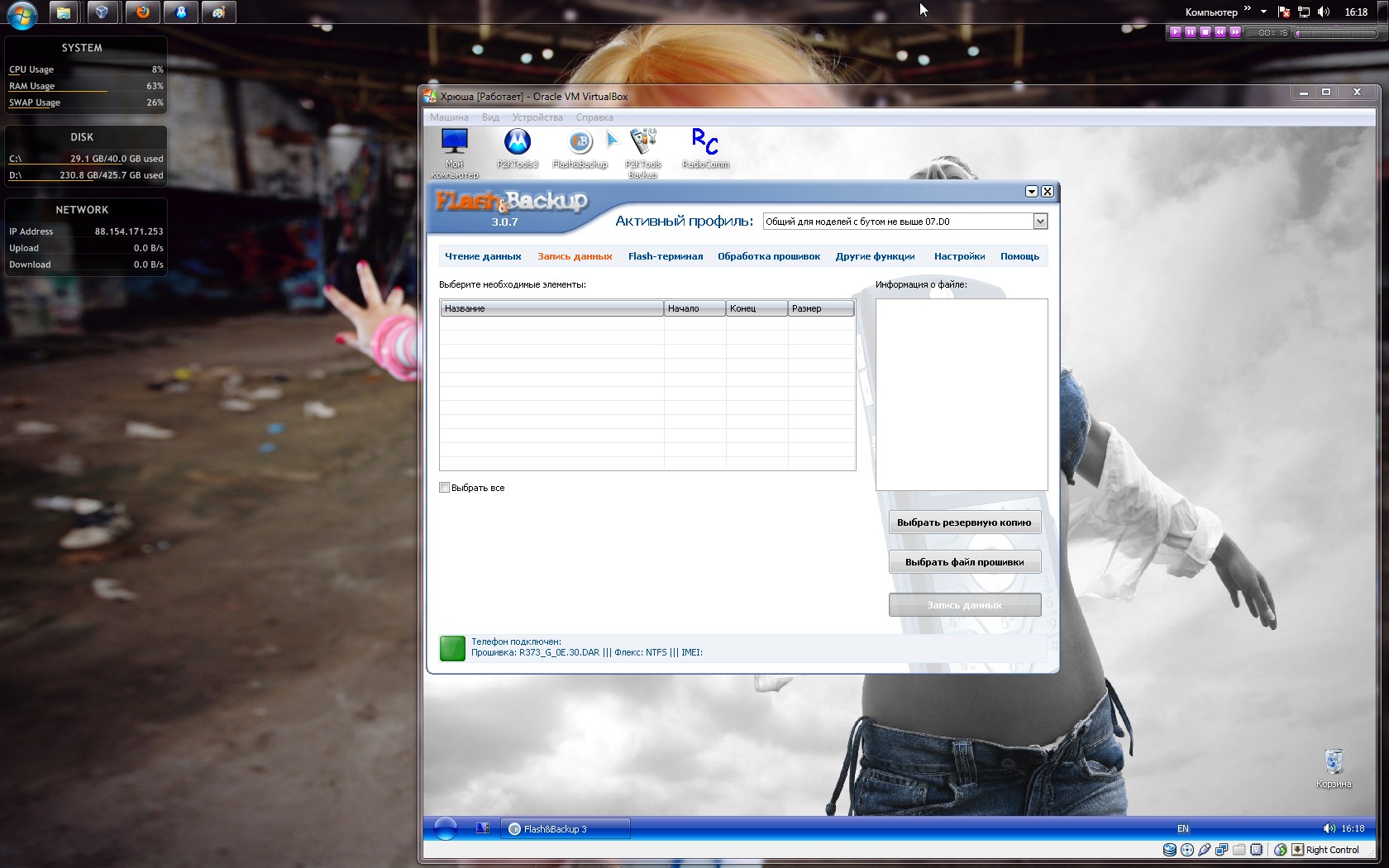Image resolution: width=1389 pixels, height=868 pixels.
Task: Open the P2KTools3 desktop icon
Action: (518, 149)
